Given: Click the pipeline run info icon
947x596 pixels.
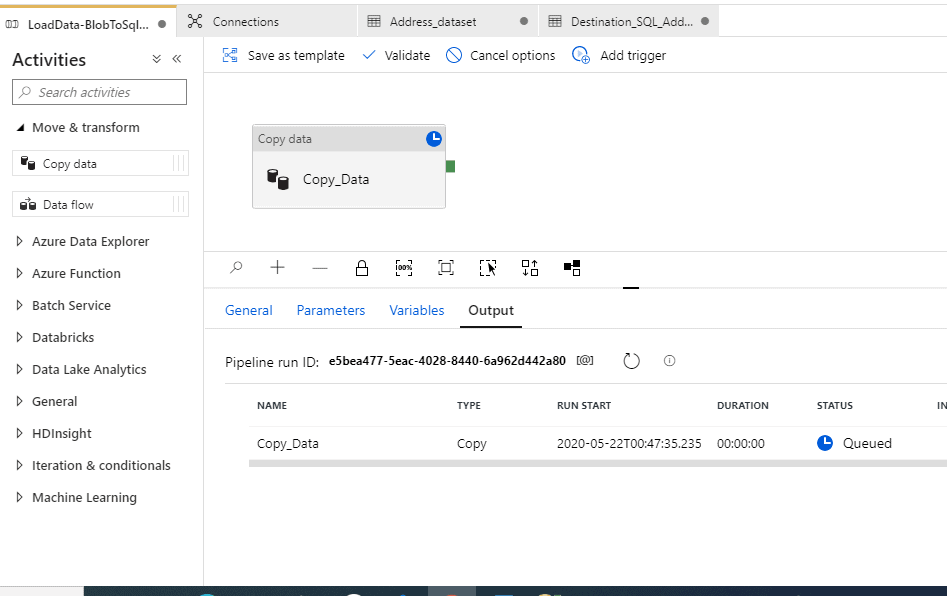Looking at the screenshot, I should [x=669, y=360].
